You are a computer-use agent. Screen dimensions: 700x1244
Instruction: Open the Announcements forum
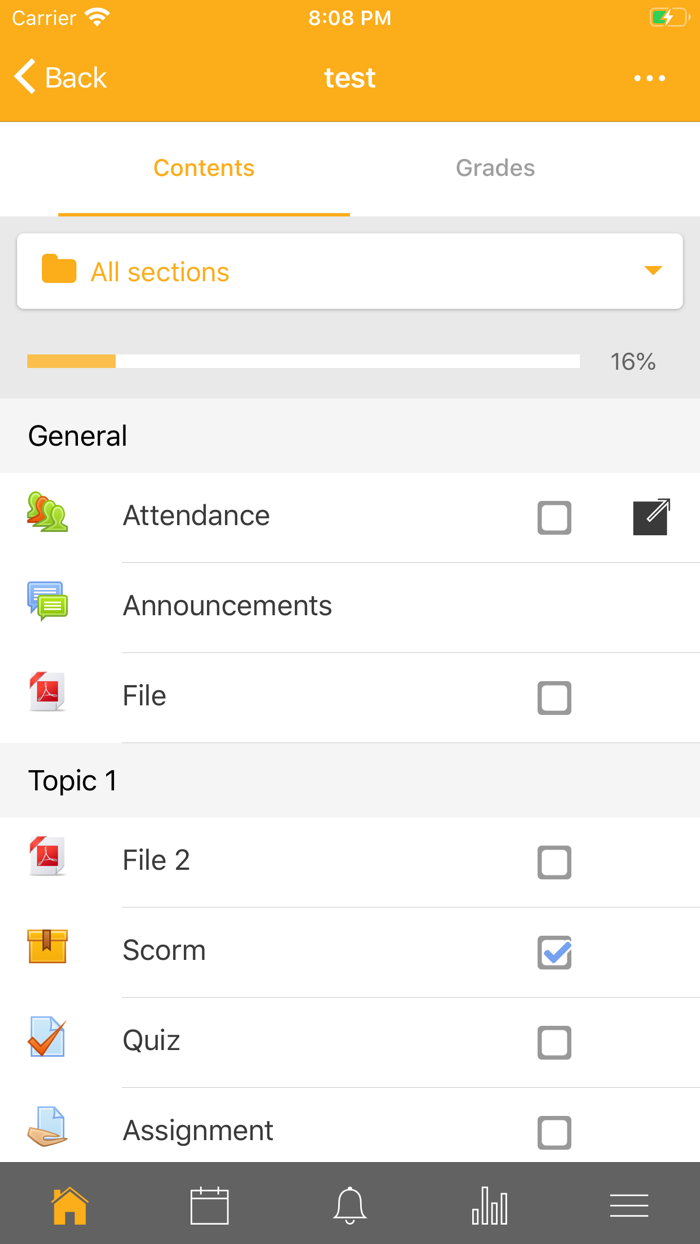point(227,606)
